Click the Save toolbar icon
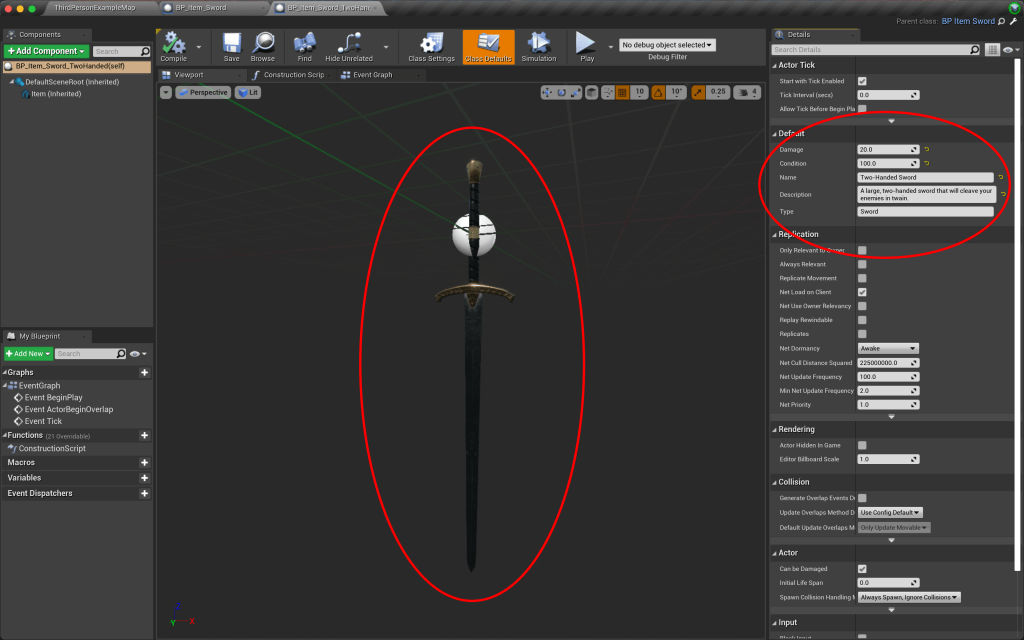This screenshot has height=640, width=1024. pyautogui.click(x=231, y=42)
